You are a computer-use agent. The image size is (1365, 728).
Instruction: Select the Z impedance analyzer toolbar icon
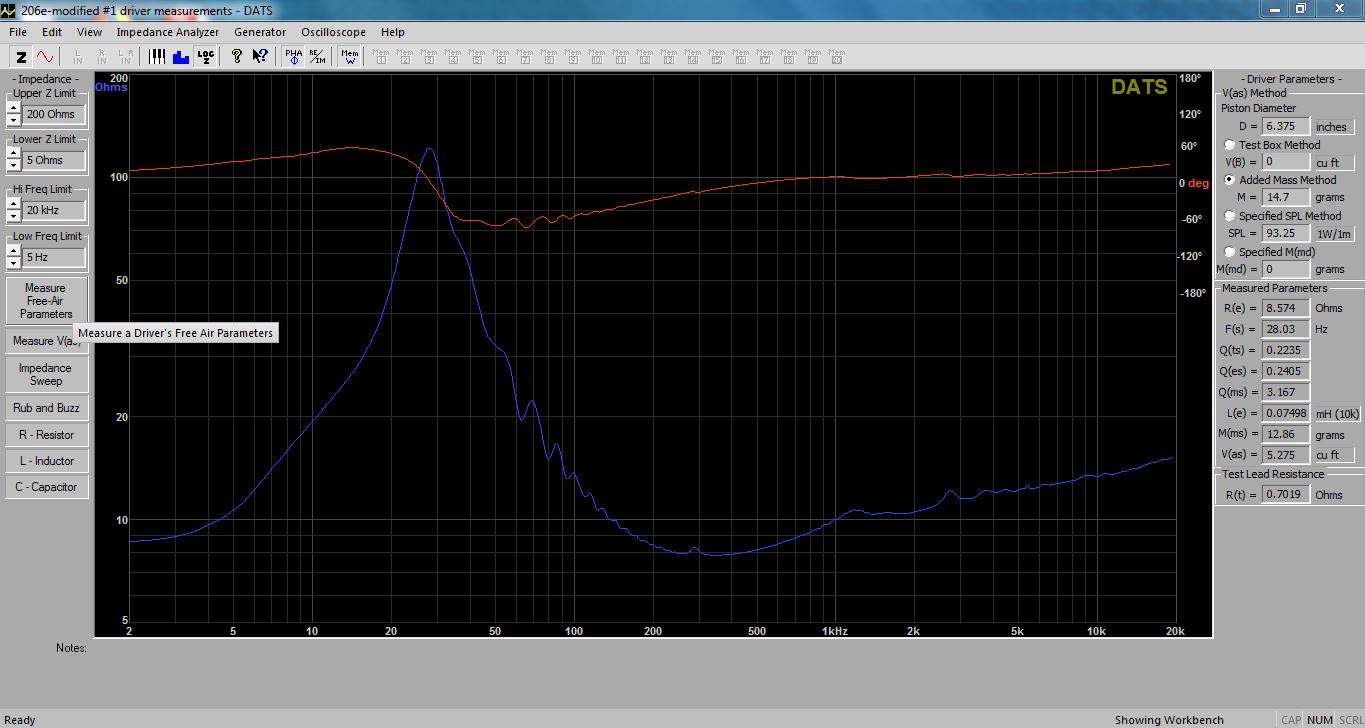(x=21, y=56)
